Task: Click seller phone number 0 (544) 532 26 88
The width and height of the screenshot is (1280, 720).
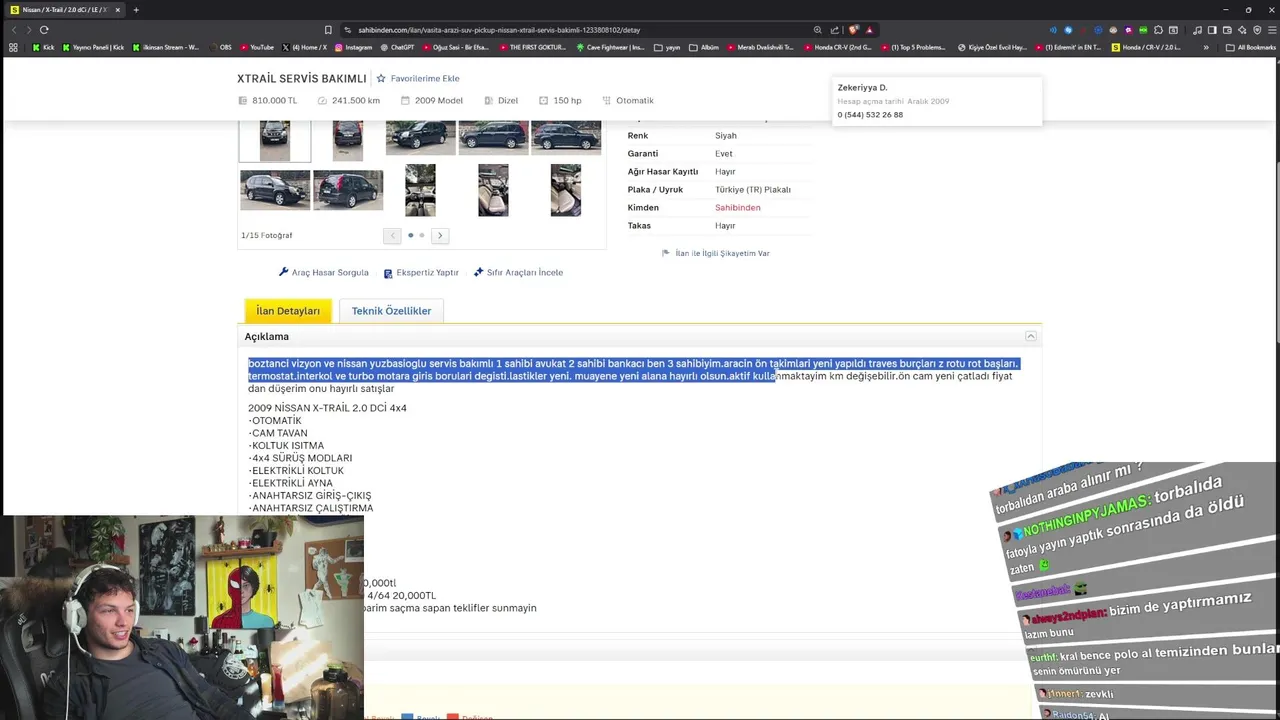Action: pos(870,115)
